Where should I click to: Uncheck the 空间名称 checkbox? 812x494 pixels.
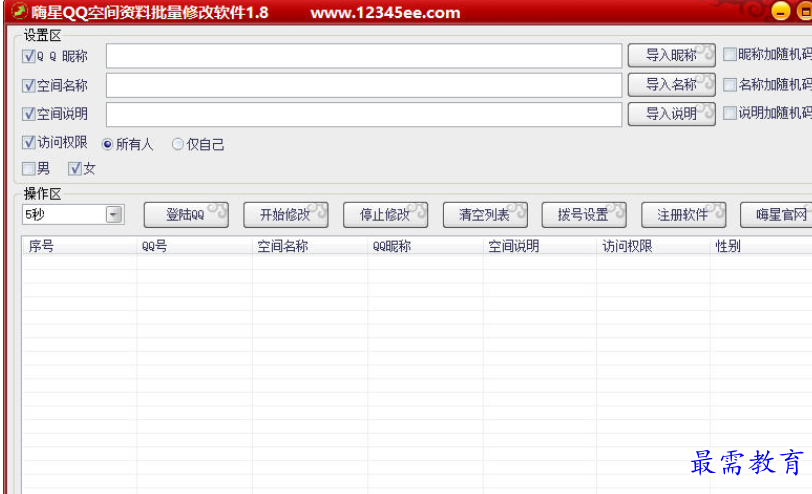[29, 85]
